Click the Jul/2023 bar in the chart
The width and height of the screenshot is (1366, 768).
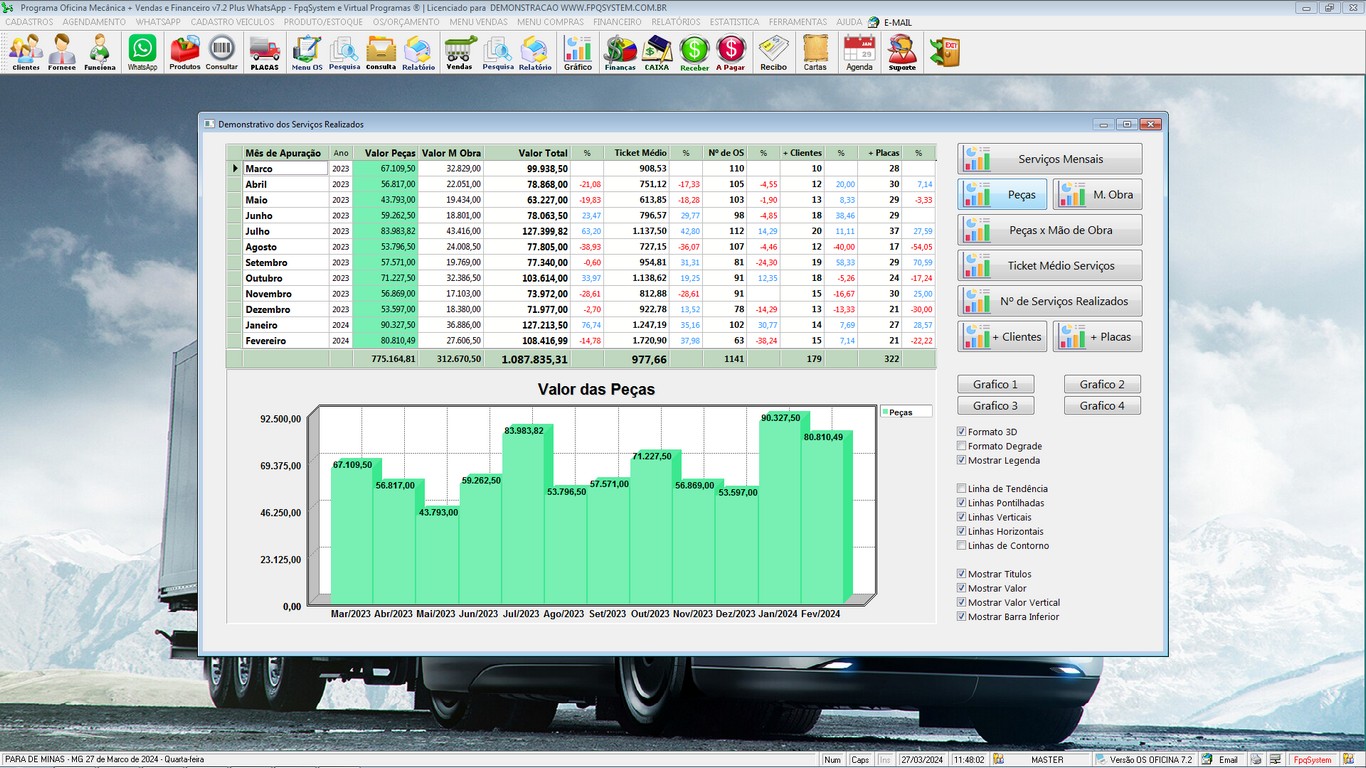pyautogui.click(x=524, y=514)
